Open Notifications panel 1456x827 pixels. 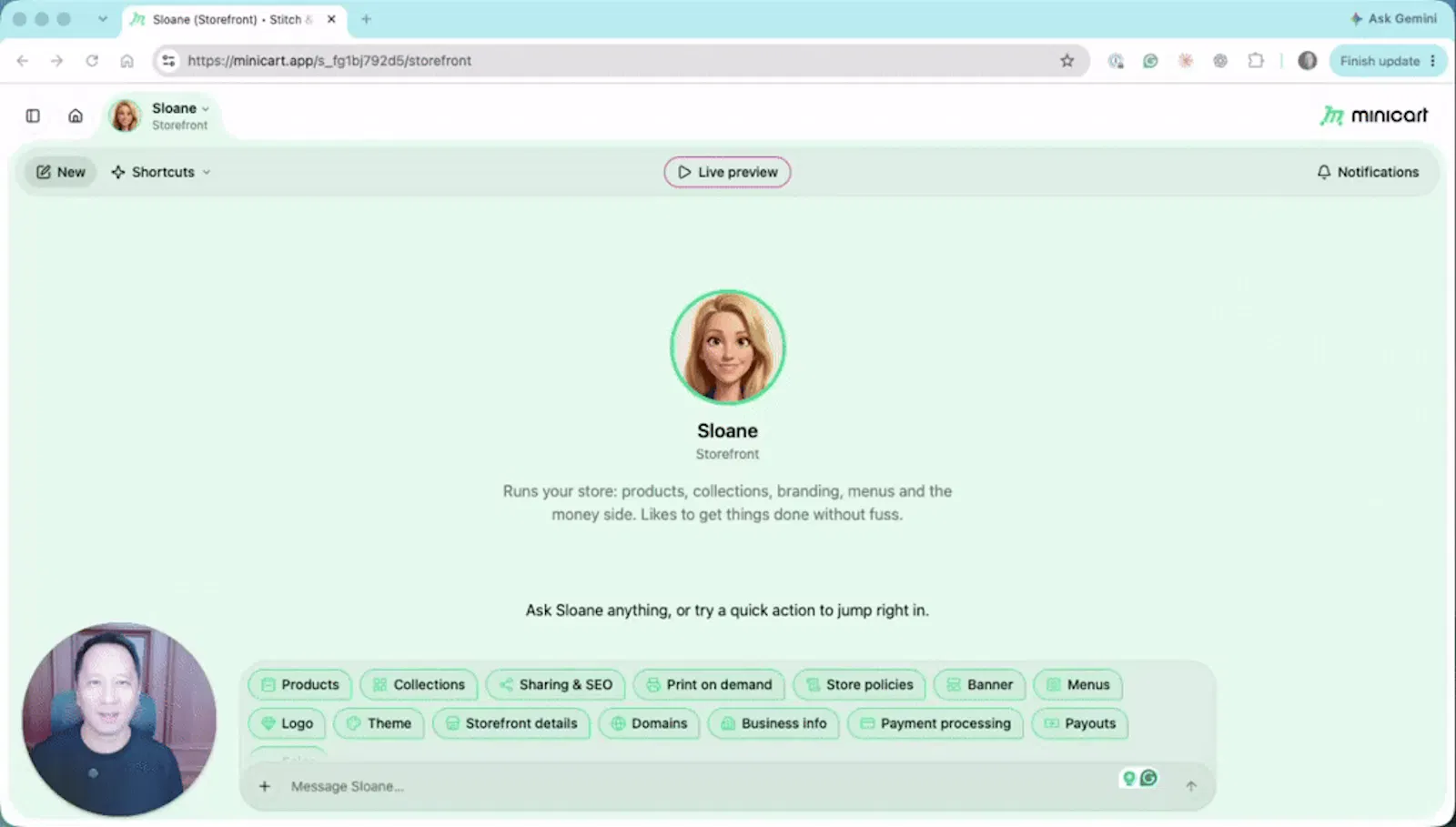(1368, 172)
